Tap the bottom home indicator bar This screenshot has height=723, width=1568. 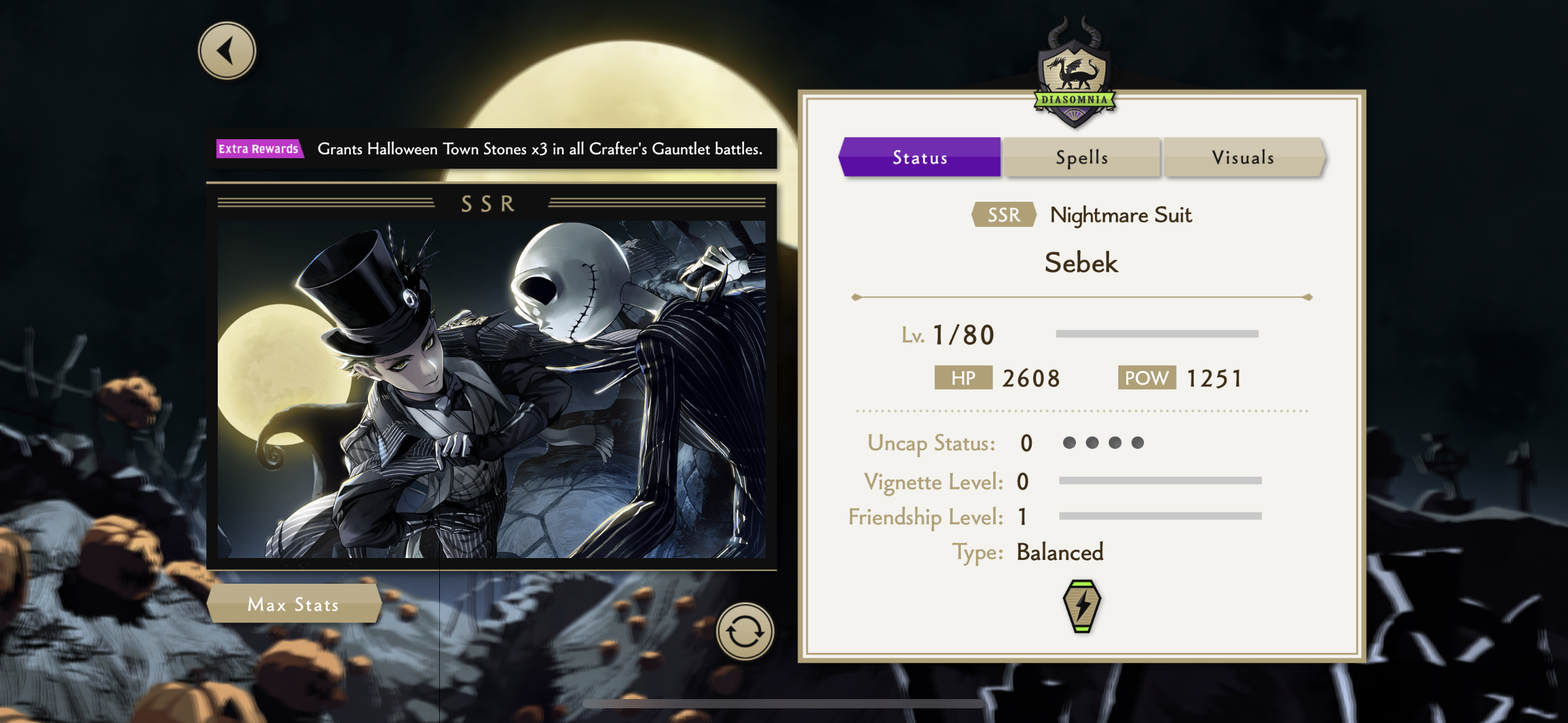tap(784, 703)
